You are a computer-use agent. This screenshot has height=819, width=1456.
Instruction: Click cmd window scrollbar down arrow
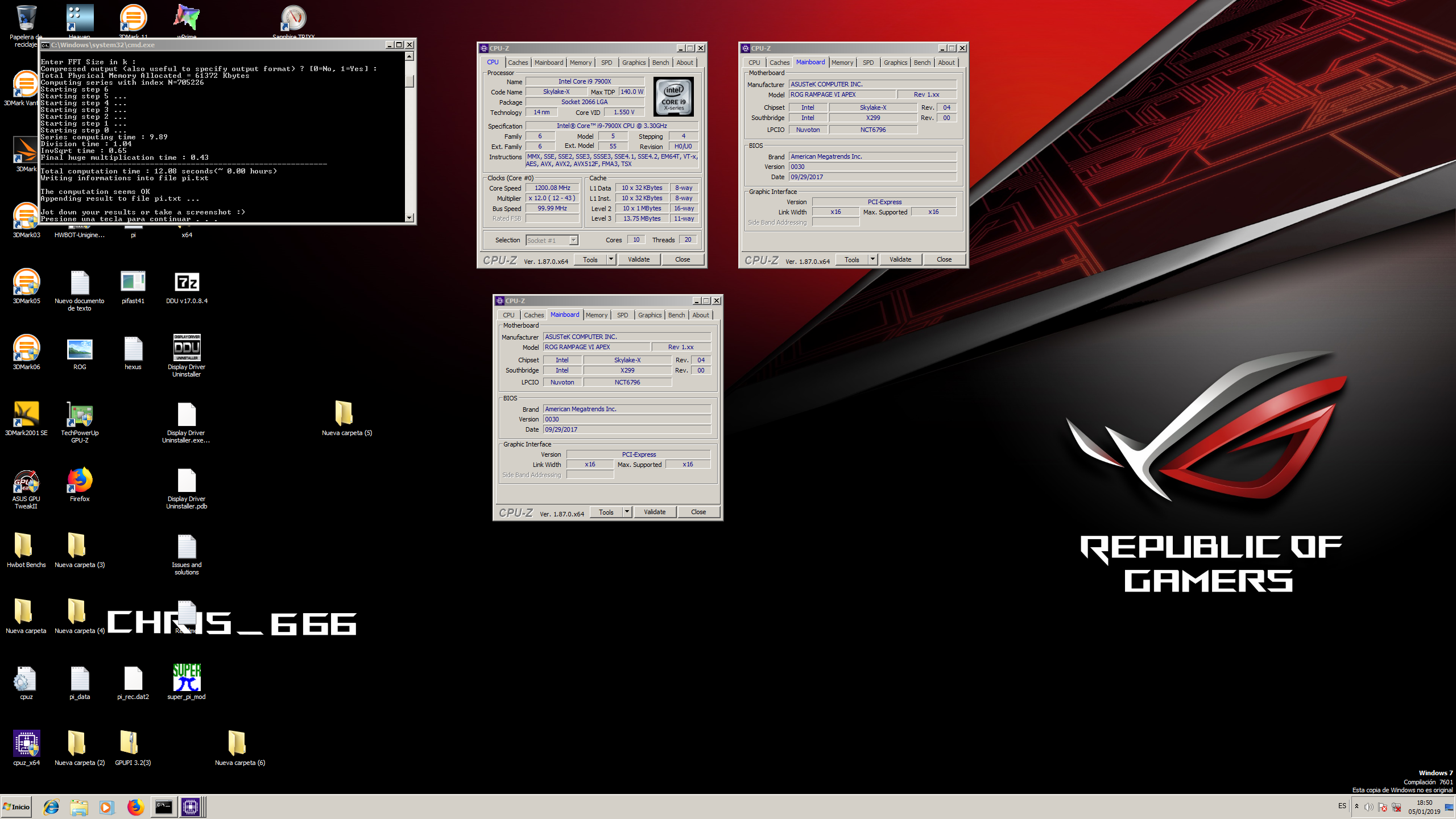(x=409, y=218)
